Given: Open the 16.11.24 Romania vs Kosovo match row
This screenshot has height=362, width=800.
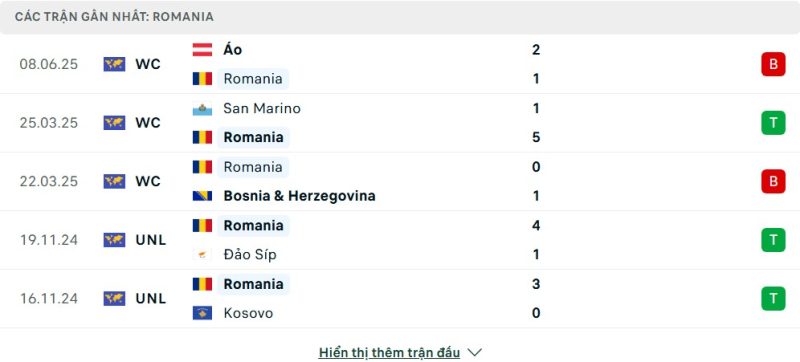Looking at the screenshot, I should pos(400,298).
